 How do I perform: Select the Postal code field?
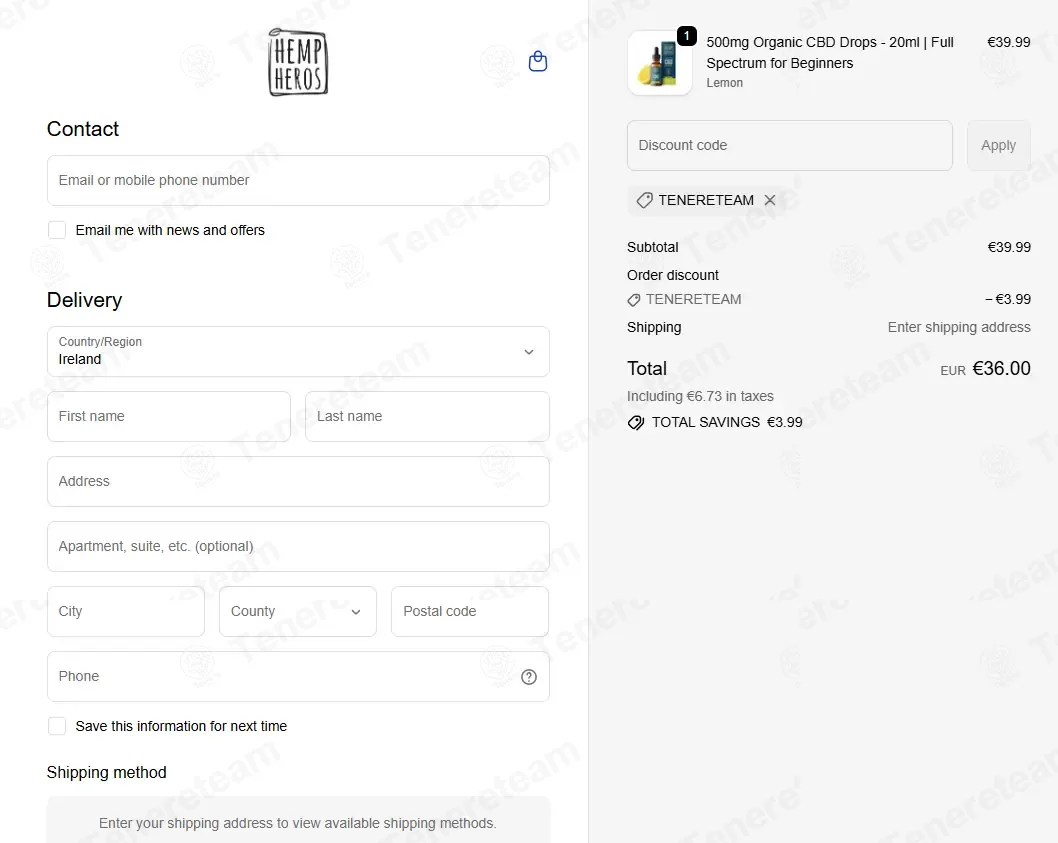(470, 611)
